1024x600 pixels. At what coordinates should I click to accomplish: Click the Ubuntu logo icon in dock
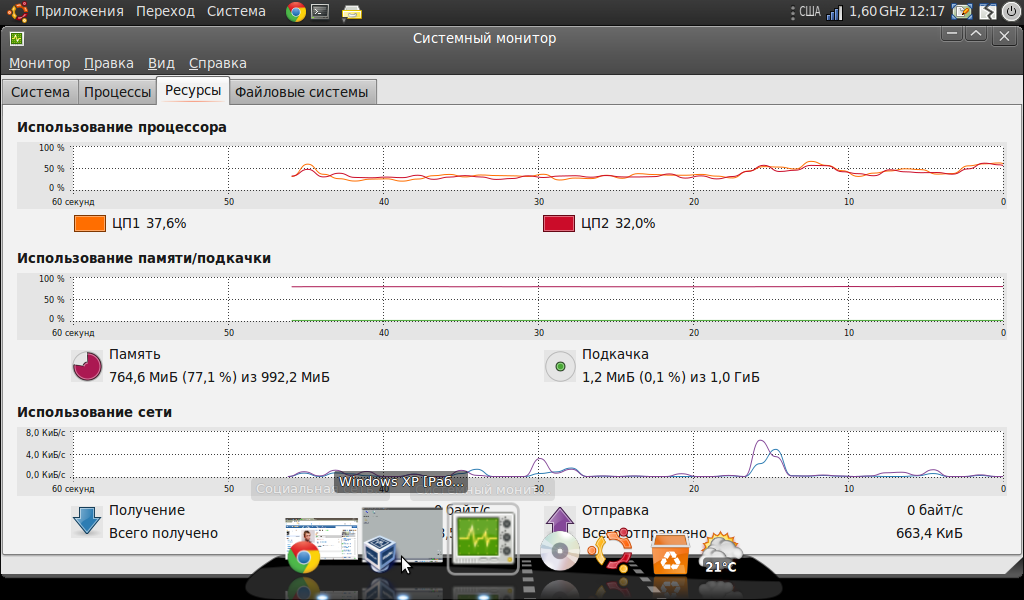pyautogui.click(x=611, y=550)
